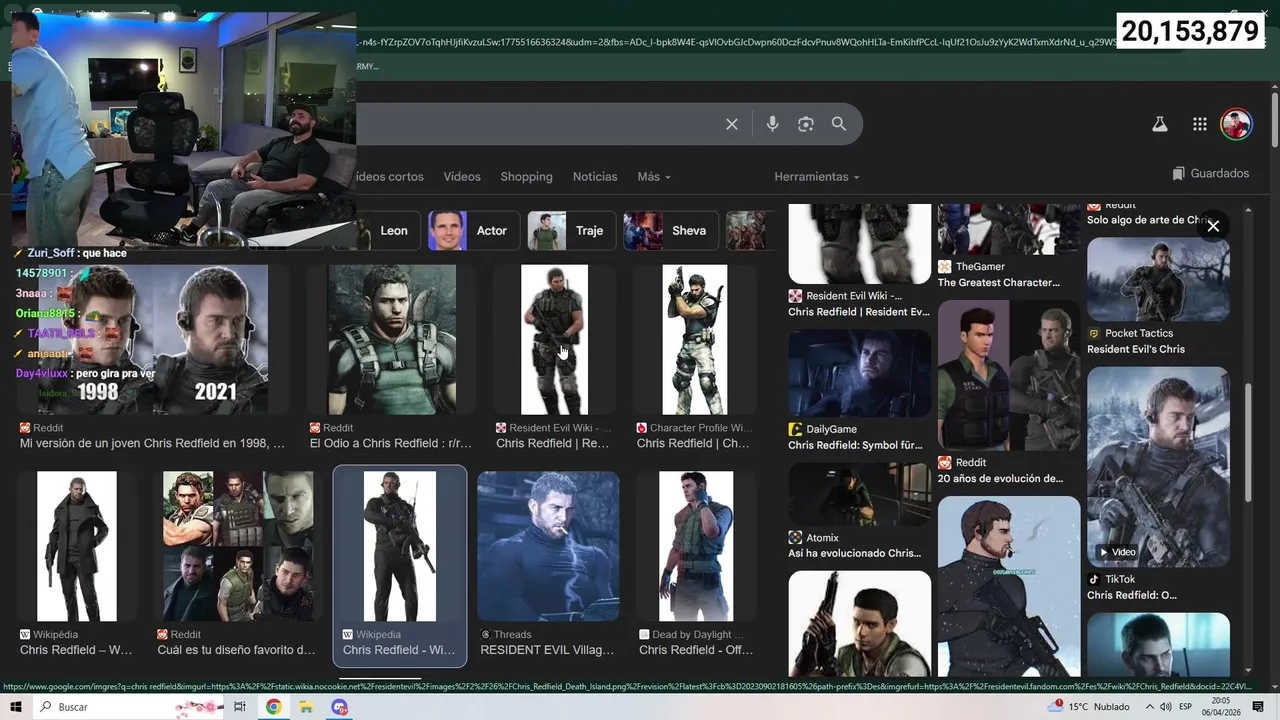Switch to the Shopping tab

[x=526, y=176]
